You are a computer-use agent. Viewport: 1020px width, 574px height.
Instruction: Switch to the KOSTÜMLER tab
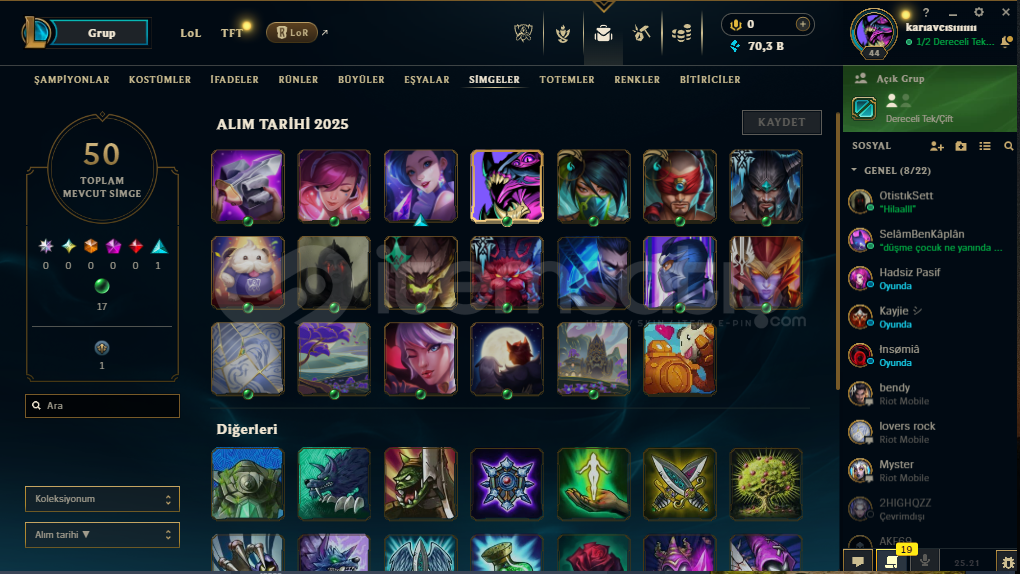click(x=160, y=79)
